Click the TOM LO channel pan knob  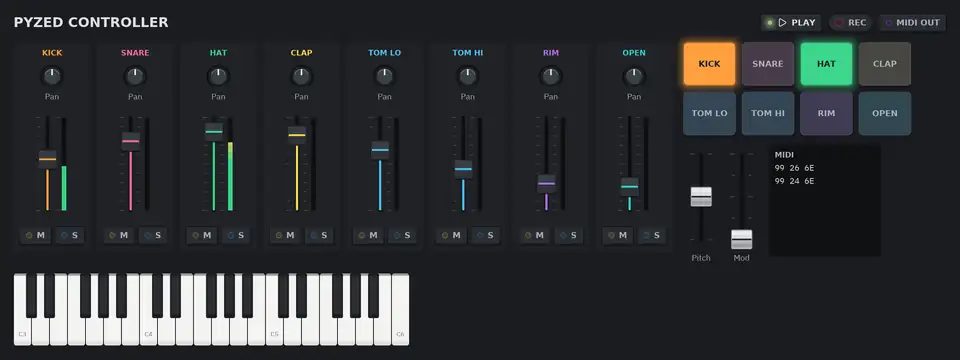point(384,77)
